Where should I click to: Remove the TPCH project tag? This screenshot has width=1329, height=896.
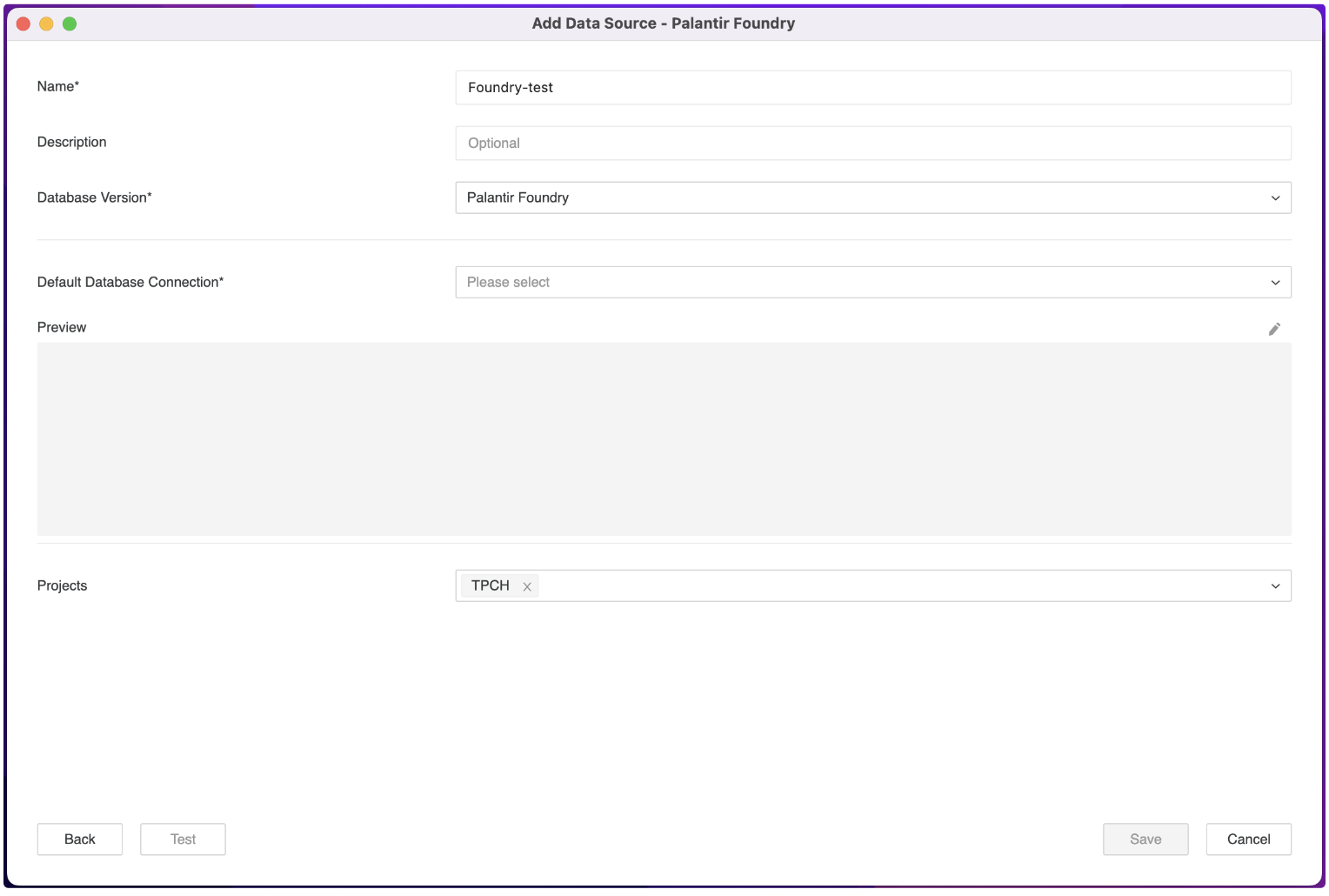pos(528,586)
